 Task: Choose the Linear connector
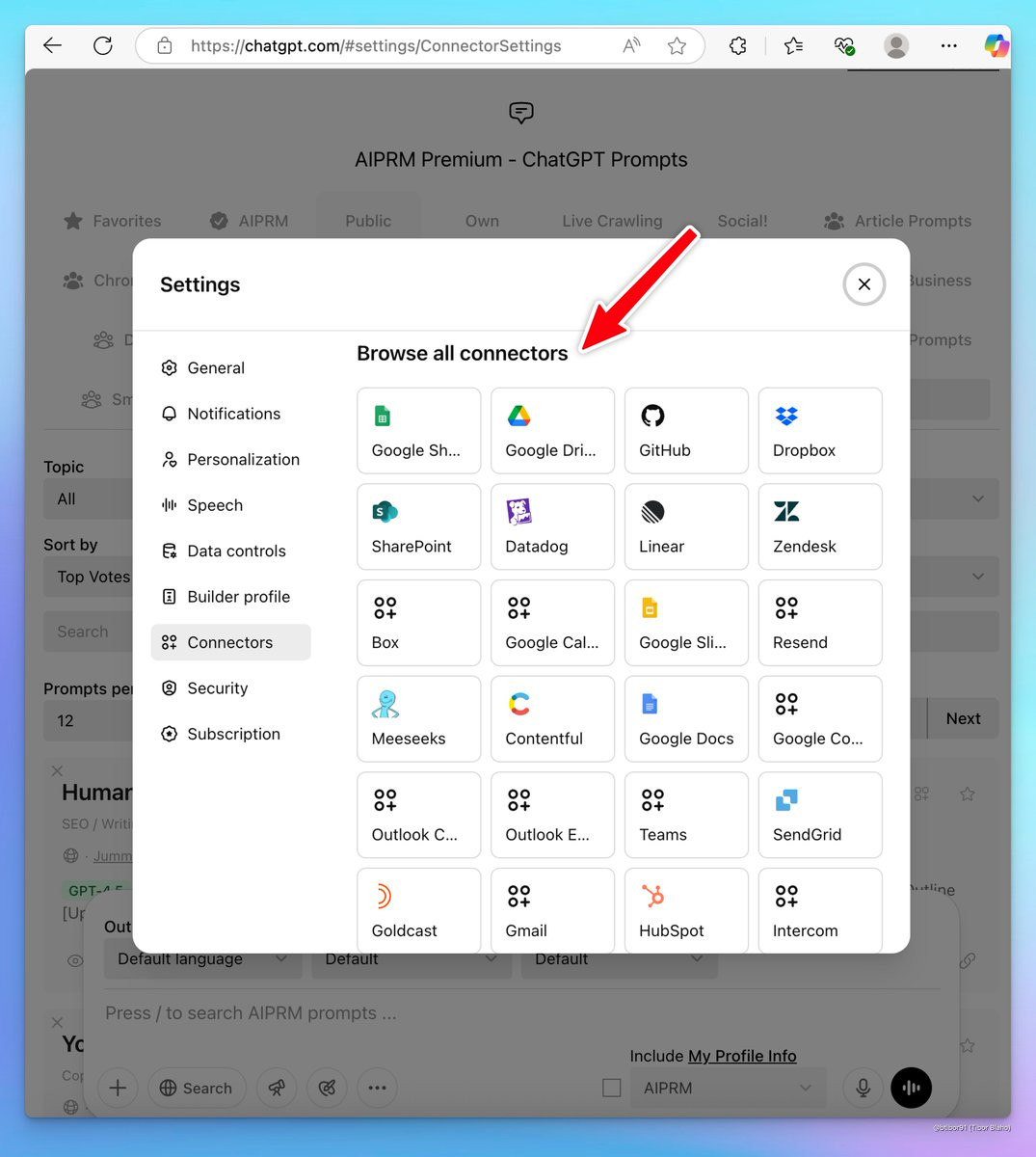click(x=686, y=526)
